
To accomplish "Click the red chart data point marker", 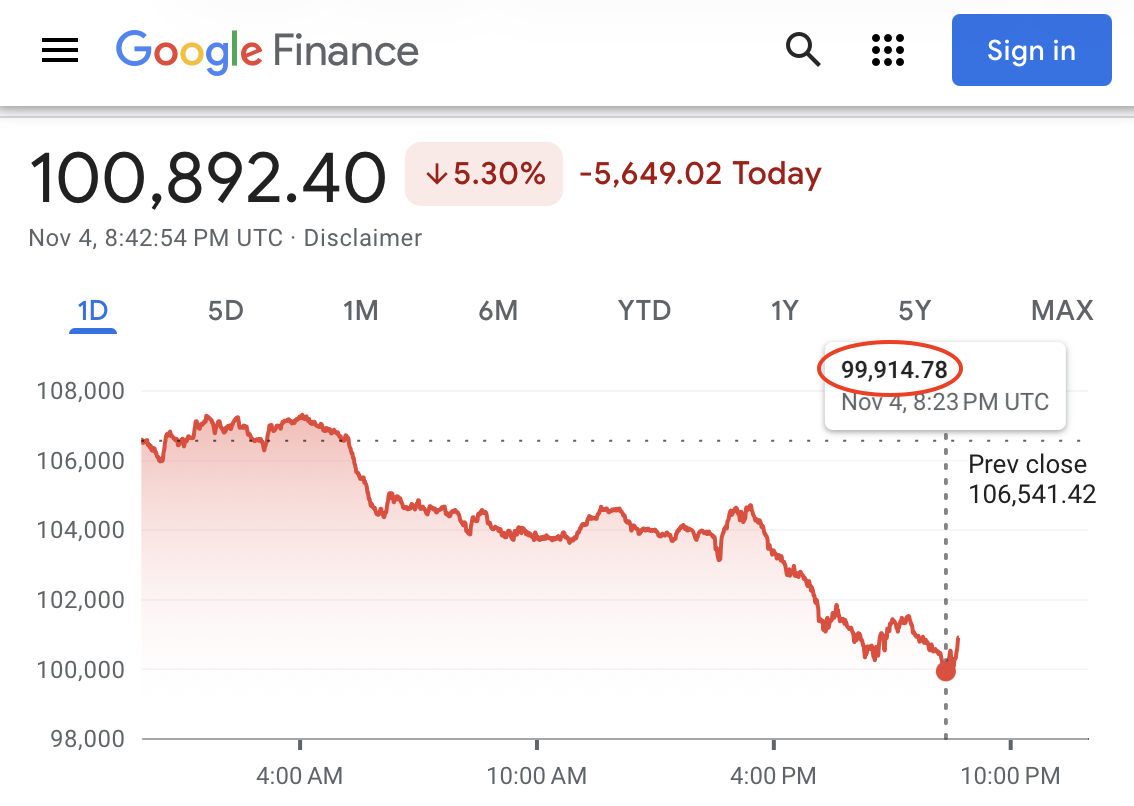I will (945, 671).
